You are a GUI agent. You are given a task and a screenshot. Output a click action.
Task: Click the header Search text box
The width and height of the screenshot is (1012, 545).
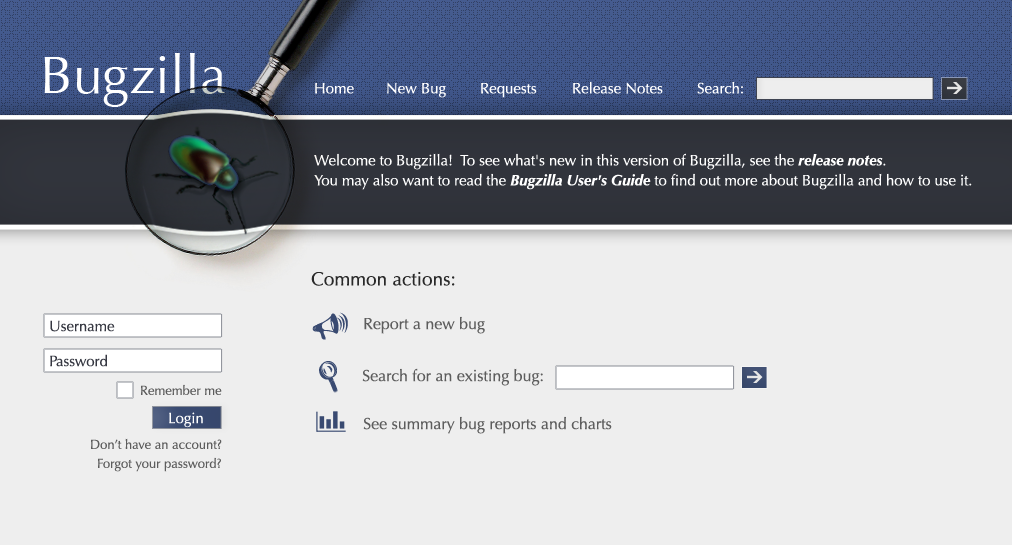point(844,88)
